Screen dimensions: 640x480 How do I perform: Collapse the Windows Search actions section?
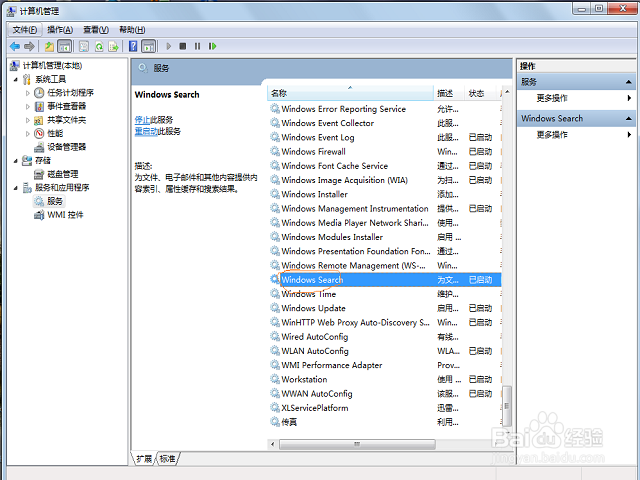[x=629, y=118]
